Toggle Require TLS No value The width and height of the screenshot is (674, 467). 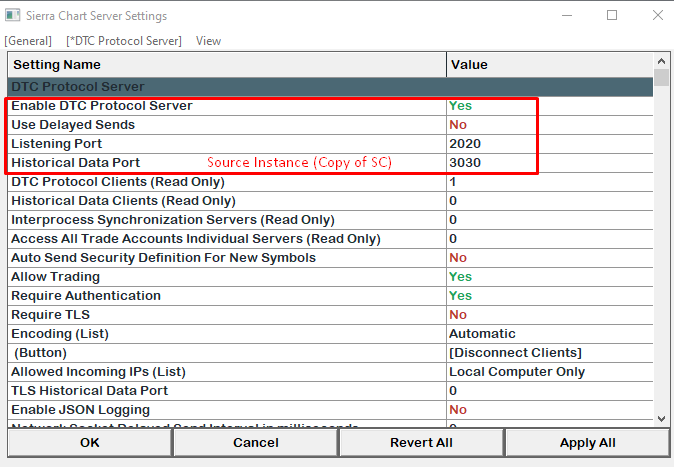458,314
